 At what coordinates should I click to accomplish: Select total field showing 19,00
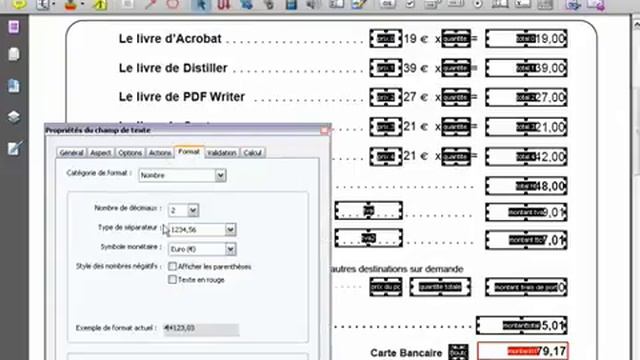[526, 39]
